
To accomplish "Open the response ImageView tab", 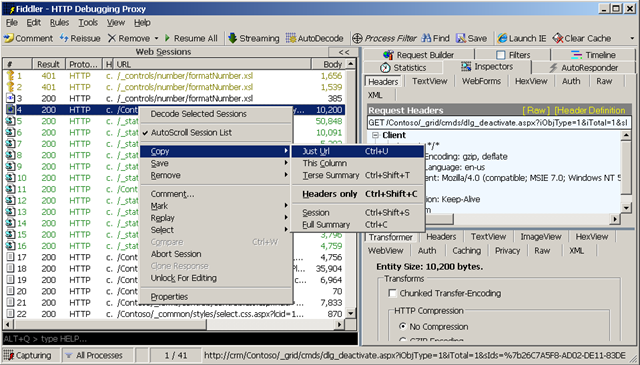I will (541, 237).
